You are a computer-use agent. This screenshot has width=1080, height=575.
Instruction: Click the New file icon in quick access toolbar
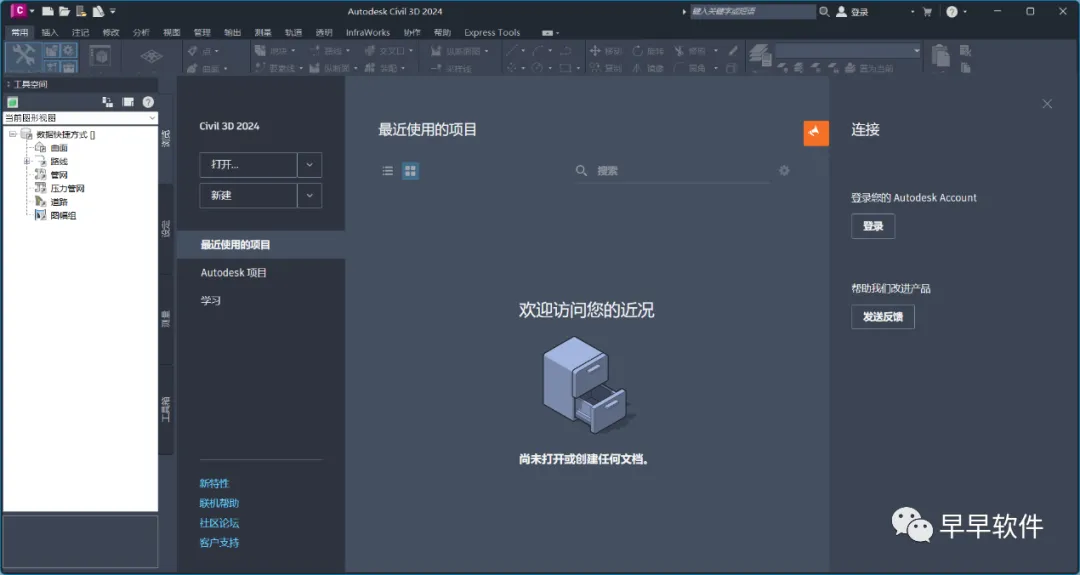pyautogui.click(x=48, y=11)
